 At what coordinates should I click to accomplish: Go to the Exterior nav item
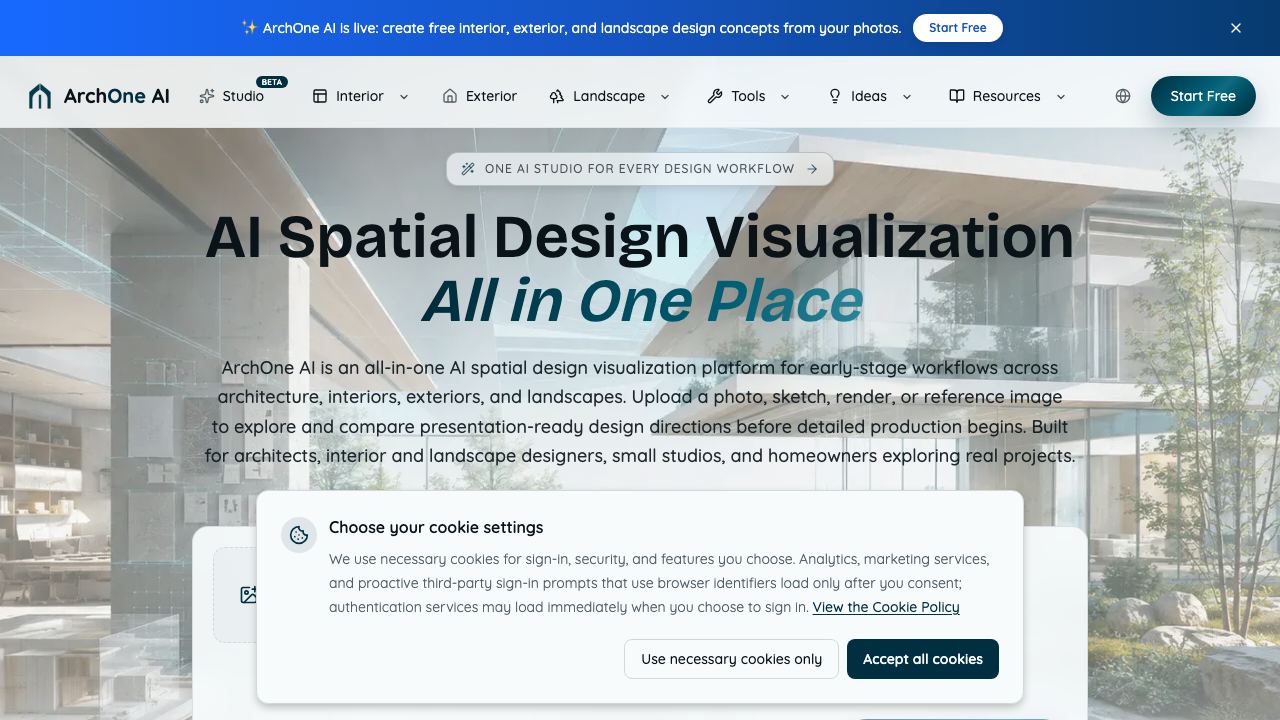tap(480, 96)
